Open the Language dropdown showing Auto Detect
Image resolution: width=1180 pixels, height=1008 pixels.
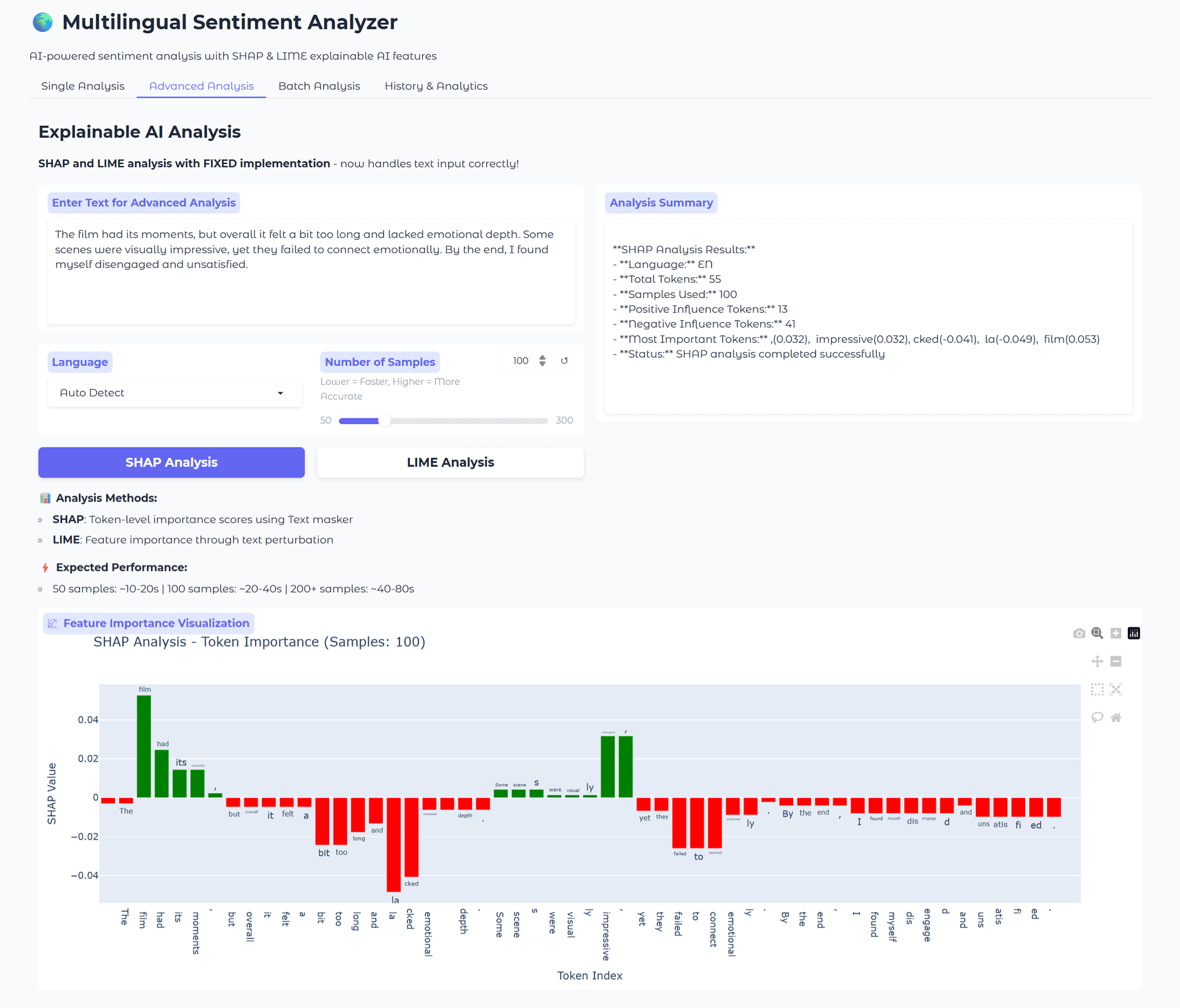pyautogui.click(x=175, y=393)
